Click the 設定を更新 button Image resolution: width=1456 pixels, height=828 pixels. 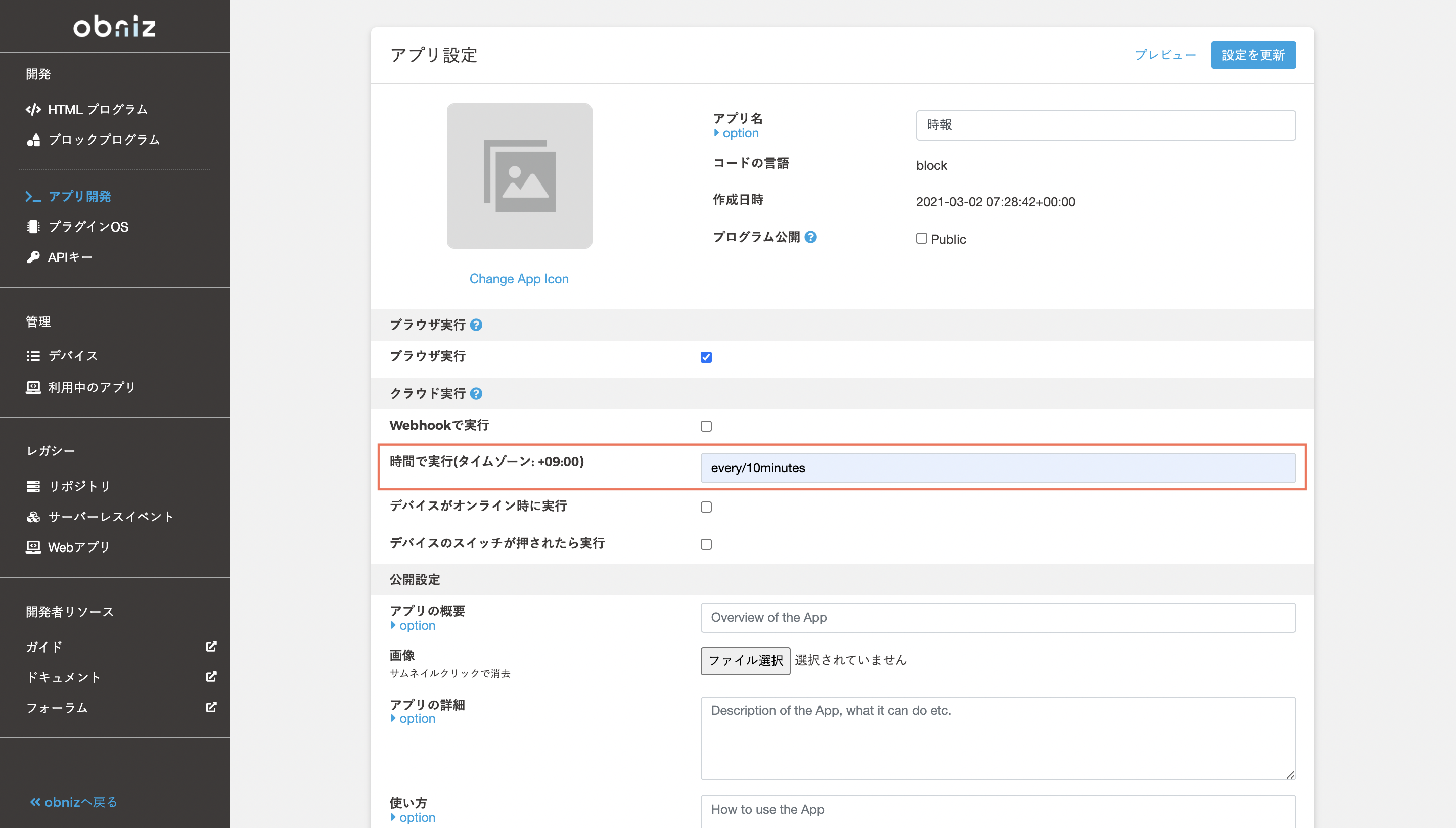click(x=1253, y=55)
